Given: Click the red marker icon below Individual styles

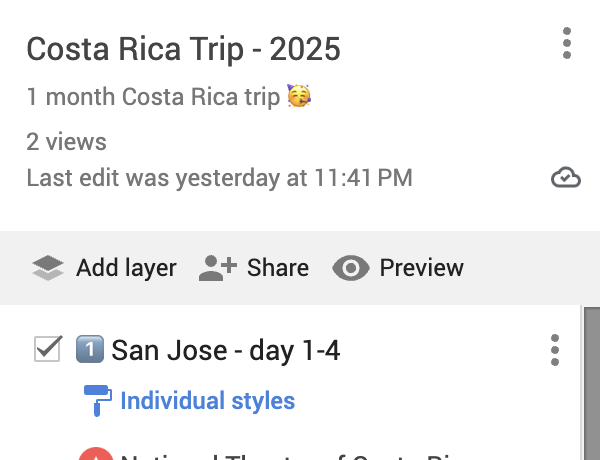Looking at the screenshot, I should click(x=93, y=455).
